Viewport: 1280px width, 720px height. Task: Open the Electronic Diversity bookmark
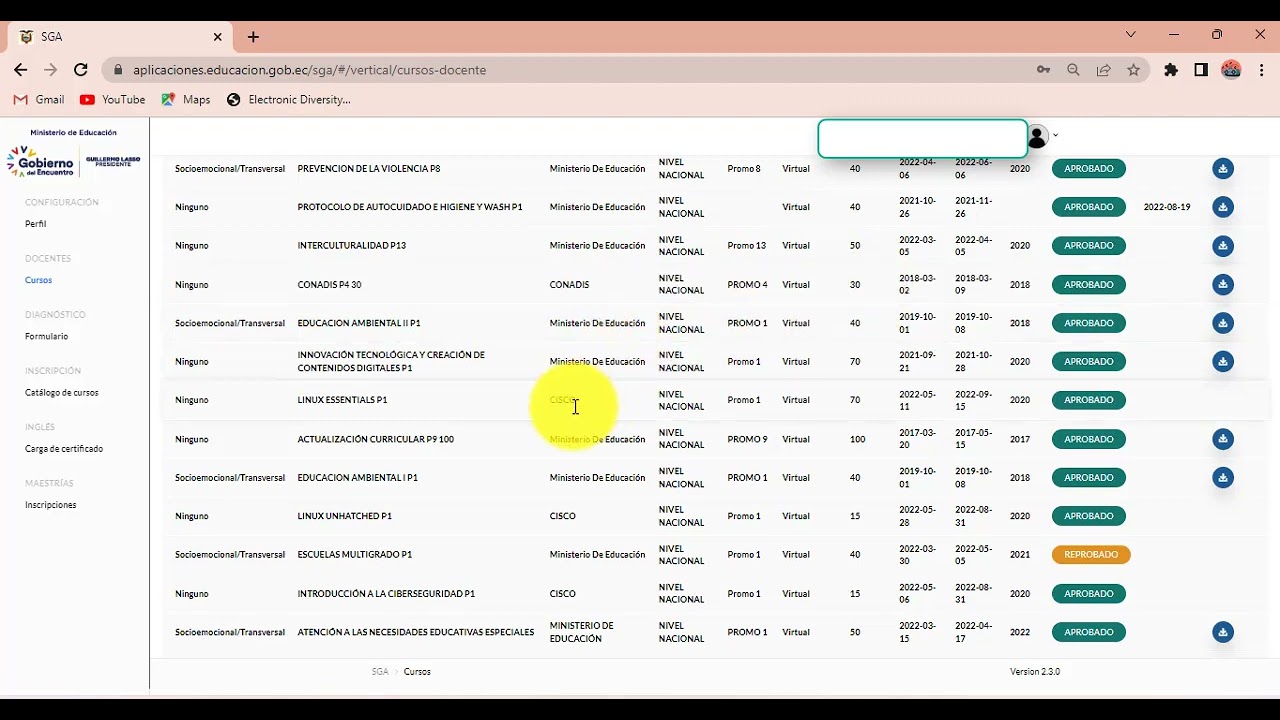289,100
